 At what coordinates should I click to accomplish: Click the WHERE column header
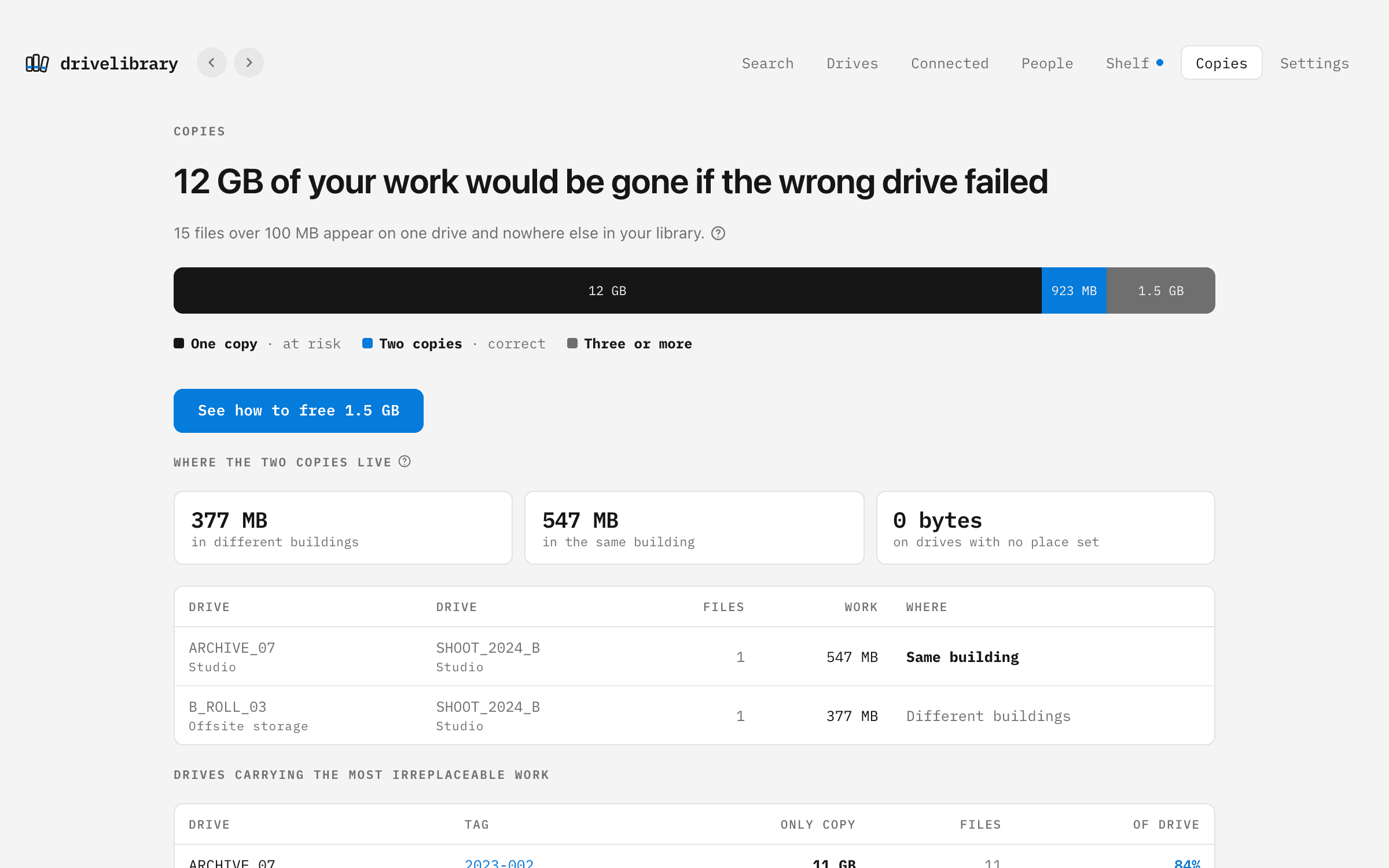pyautogui.click(x=927, y=607)
